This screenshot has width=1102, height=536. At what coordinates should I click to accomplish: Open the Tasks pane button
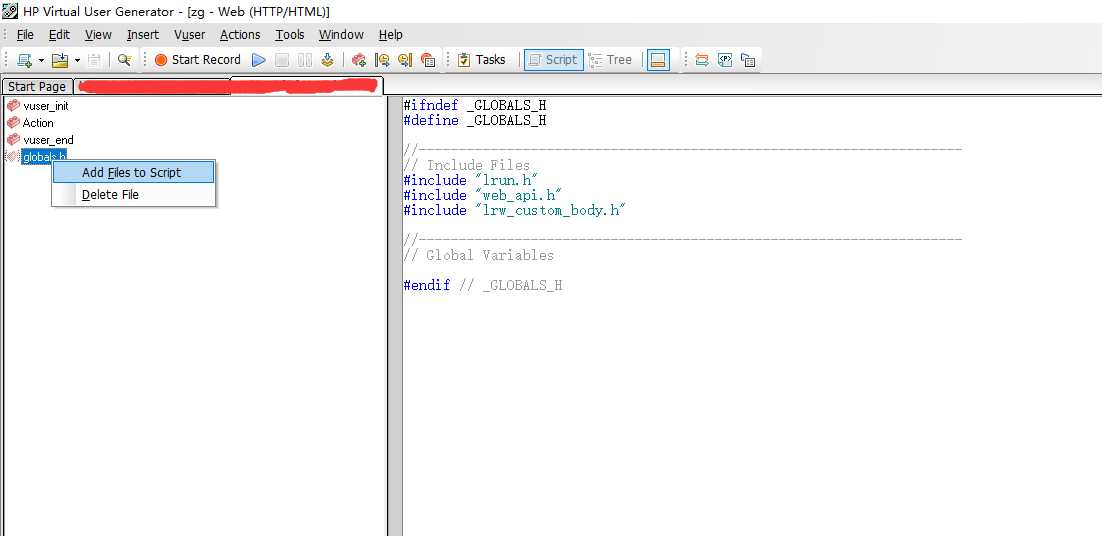481,60
